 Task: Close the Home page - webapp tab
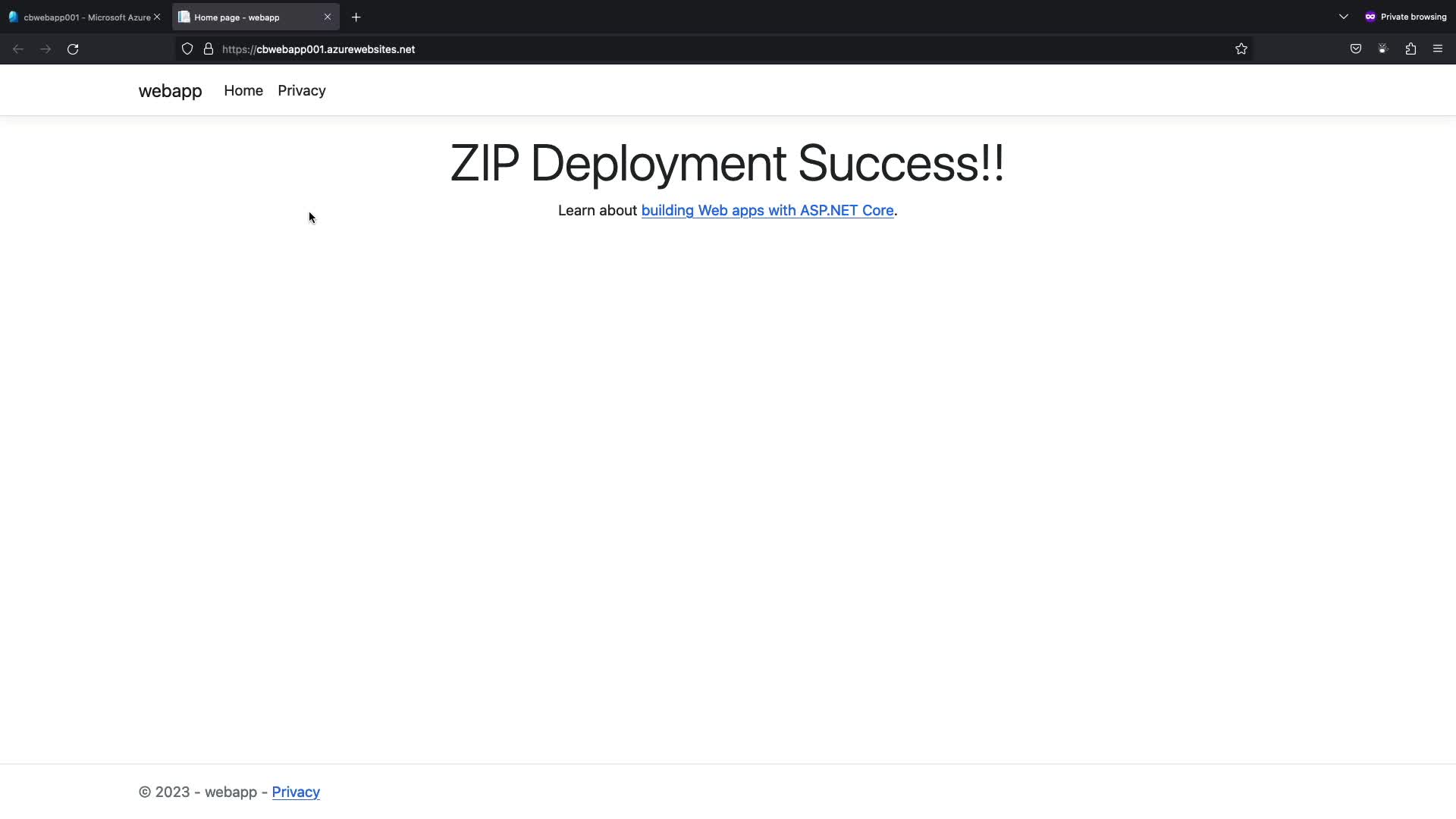coord(328,17)
